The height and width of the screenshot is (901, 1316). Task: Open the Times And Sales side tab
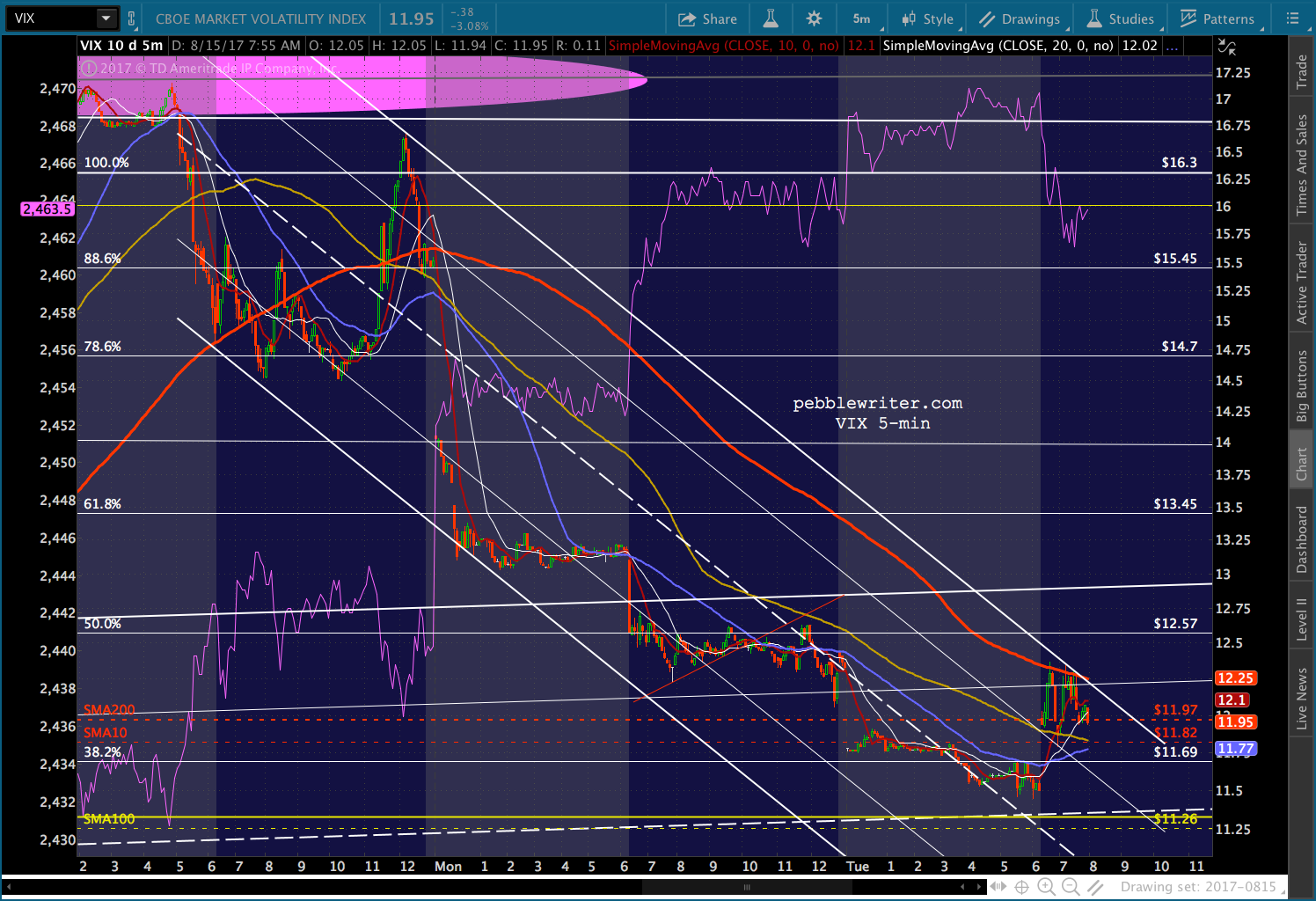(1302, 165)
